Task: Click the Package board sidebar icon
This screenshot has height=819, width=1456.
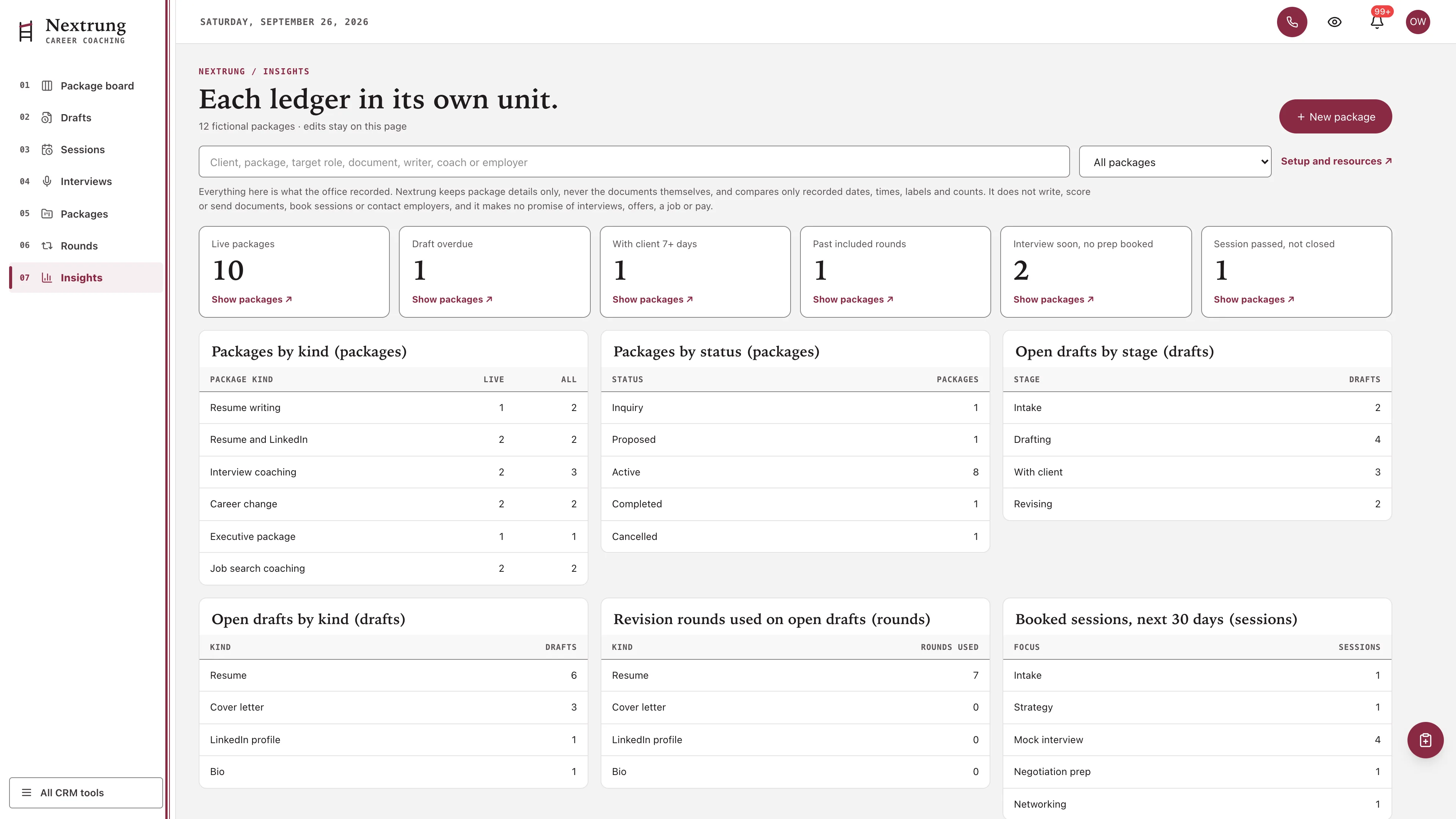Action: point(47,86)
